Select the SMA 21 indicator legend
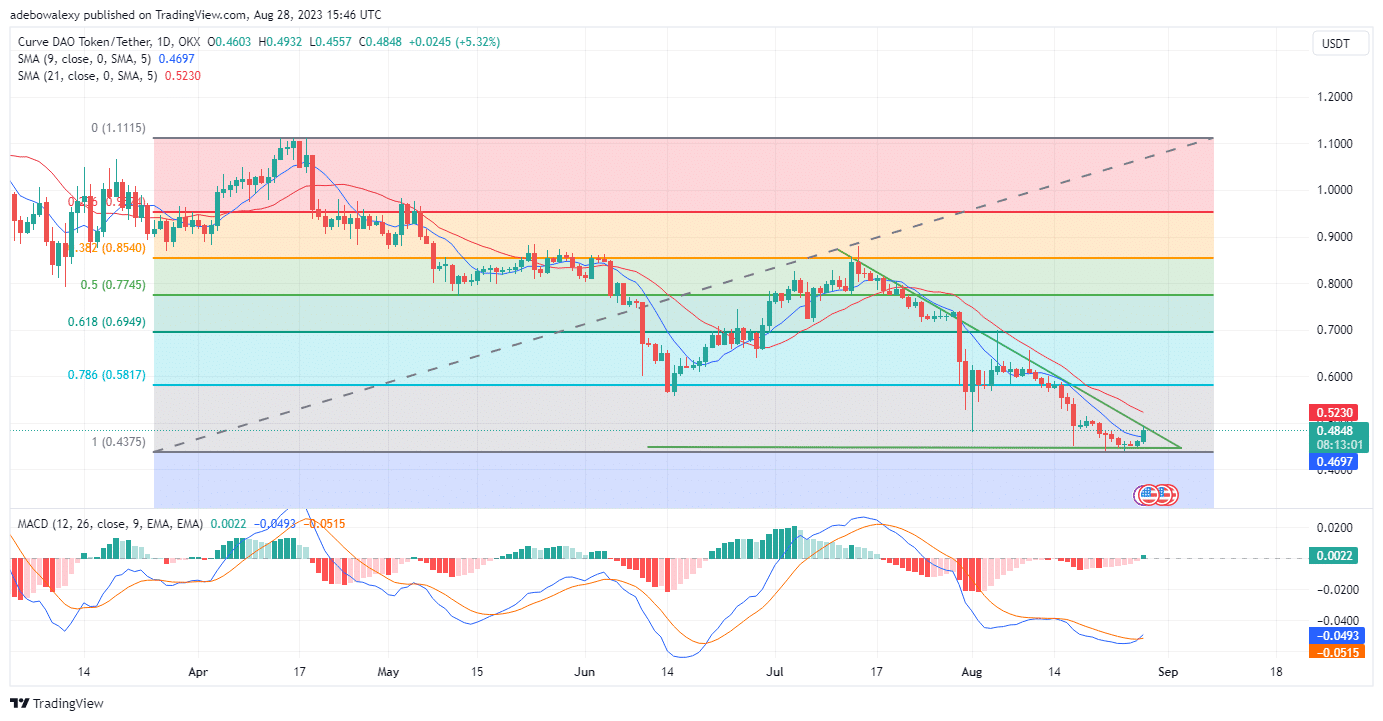This screenshot has height=721, width=1383. click(107, 77)
